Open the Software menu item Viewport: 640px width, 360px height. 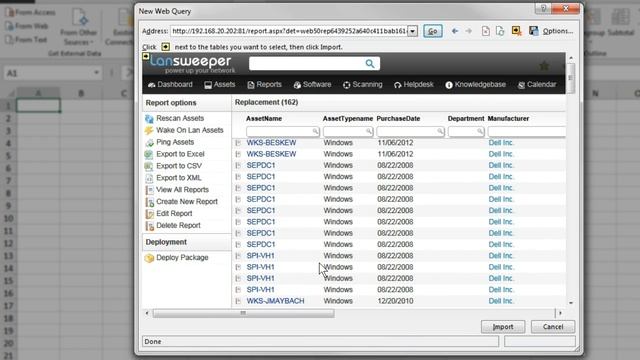[x=312, y=84]
